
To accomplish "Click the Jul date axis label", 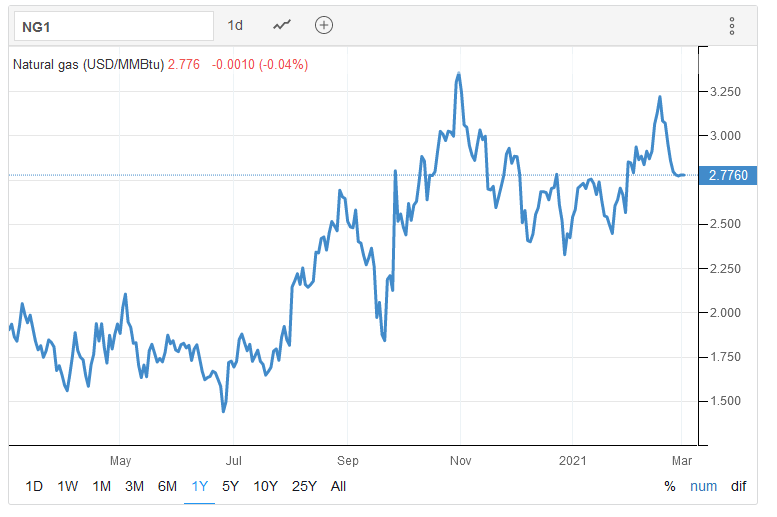I will [233, 460].
